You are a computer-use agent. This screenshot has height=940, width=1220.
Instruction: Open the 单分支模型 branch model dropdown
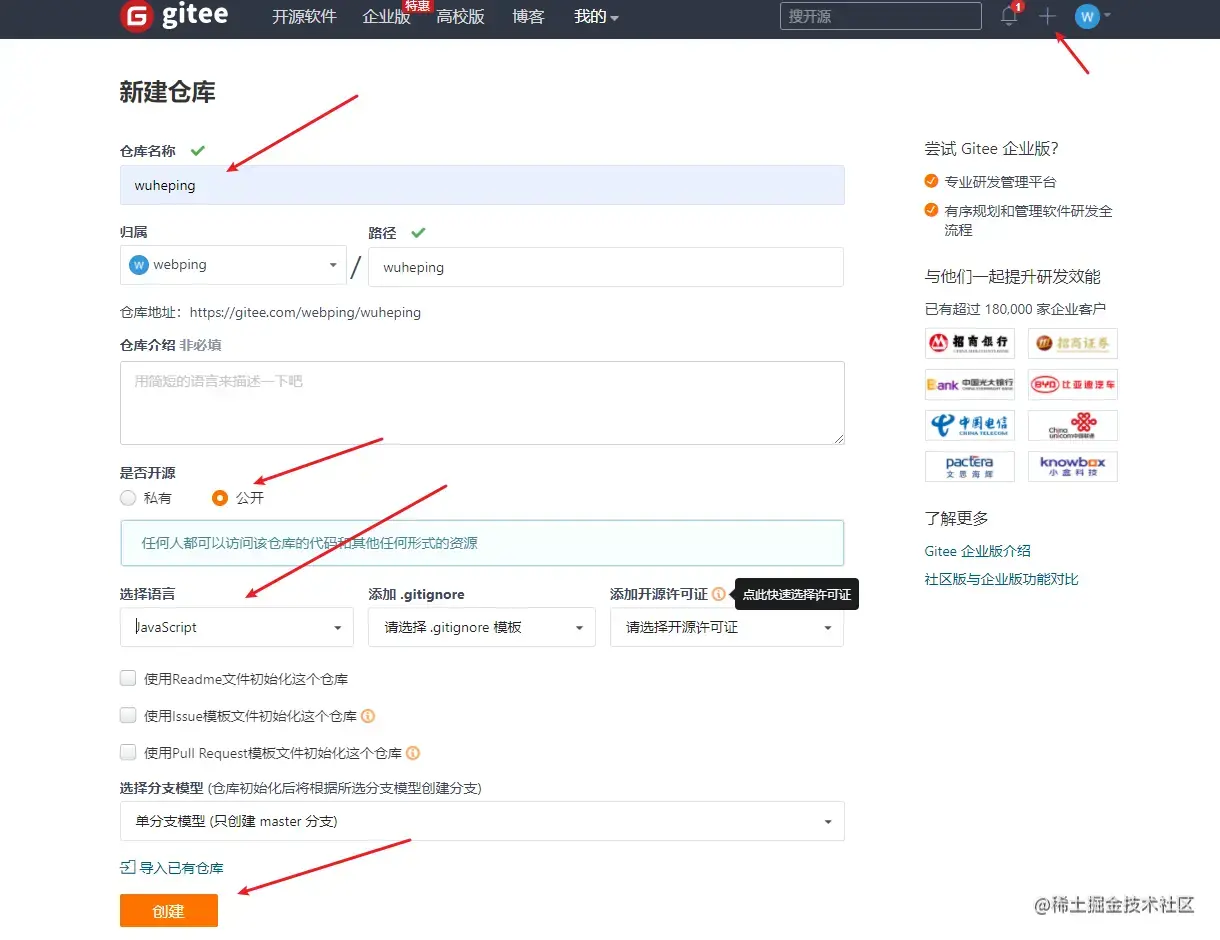(x=482, y=821)
